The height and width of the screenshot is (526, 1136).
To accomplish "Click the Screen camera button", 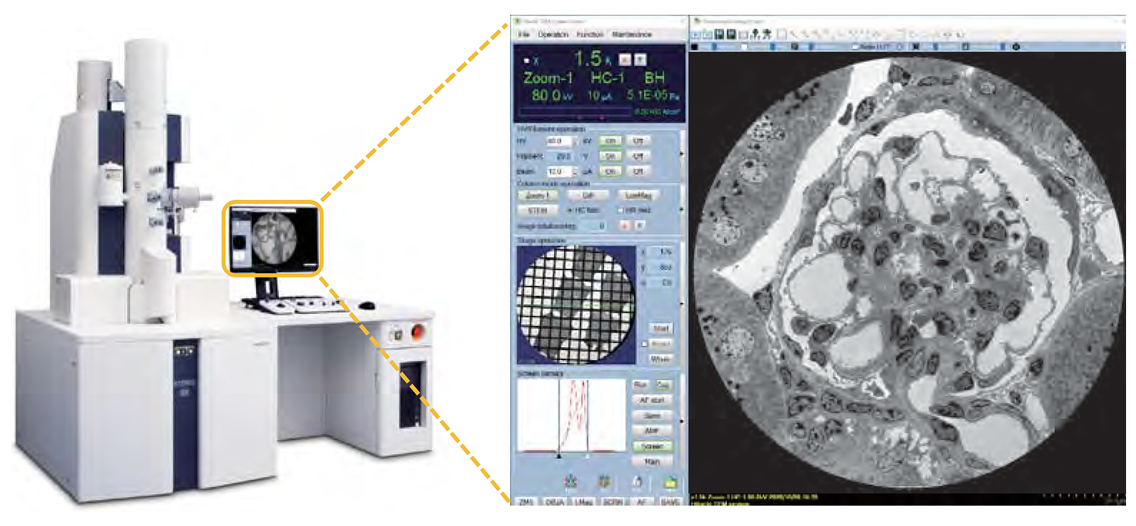I will [653, 446].
